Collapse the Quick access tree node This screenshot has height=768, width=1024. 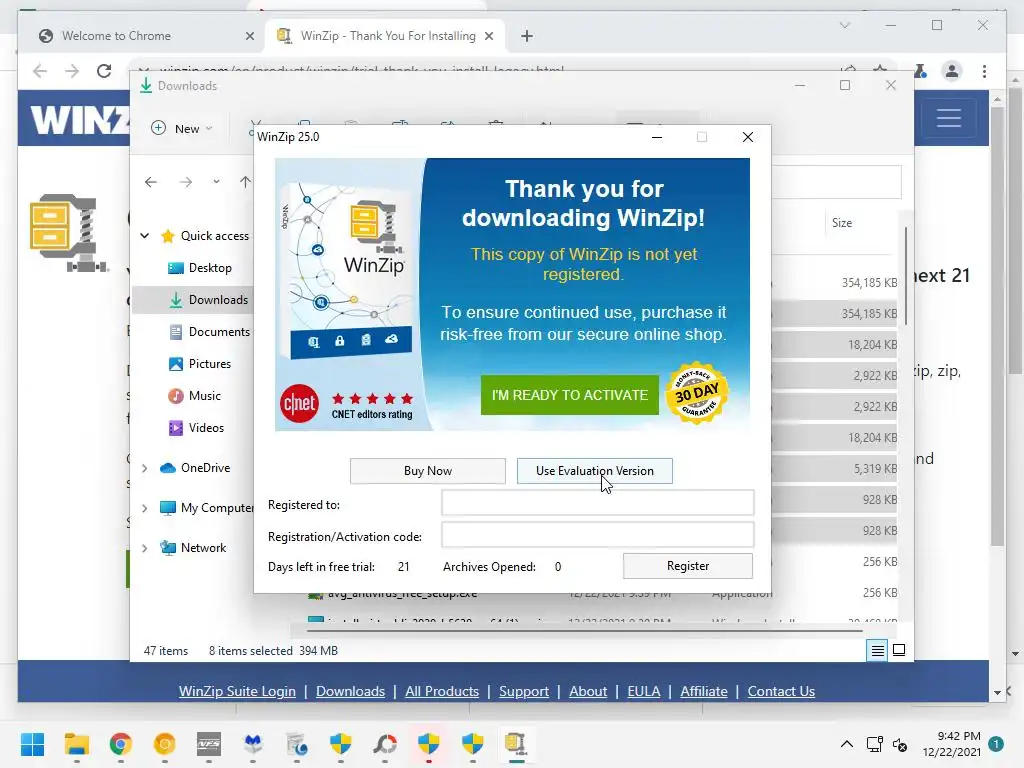tap(144, 236)
